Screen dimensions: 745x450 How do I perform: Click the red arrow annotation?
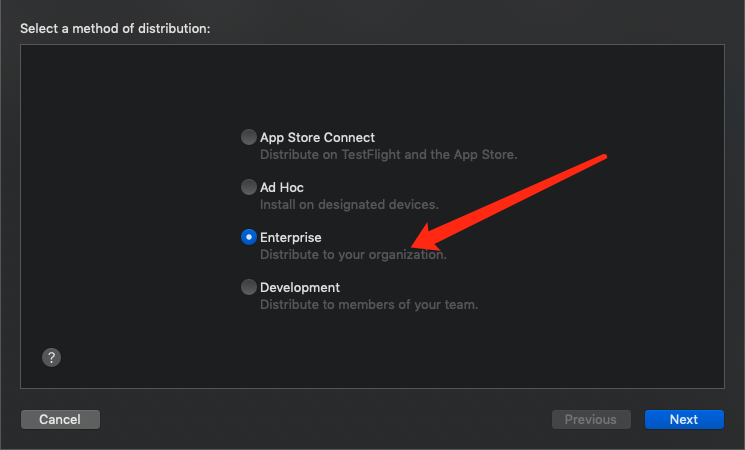tap(520, 198)
